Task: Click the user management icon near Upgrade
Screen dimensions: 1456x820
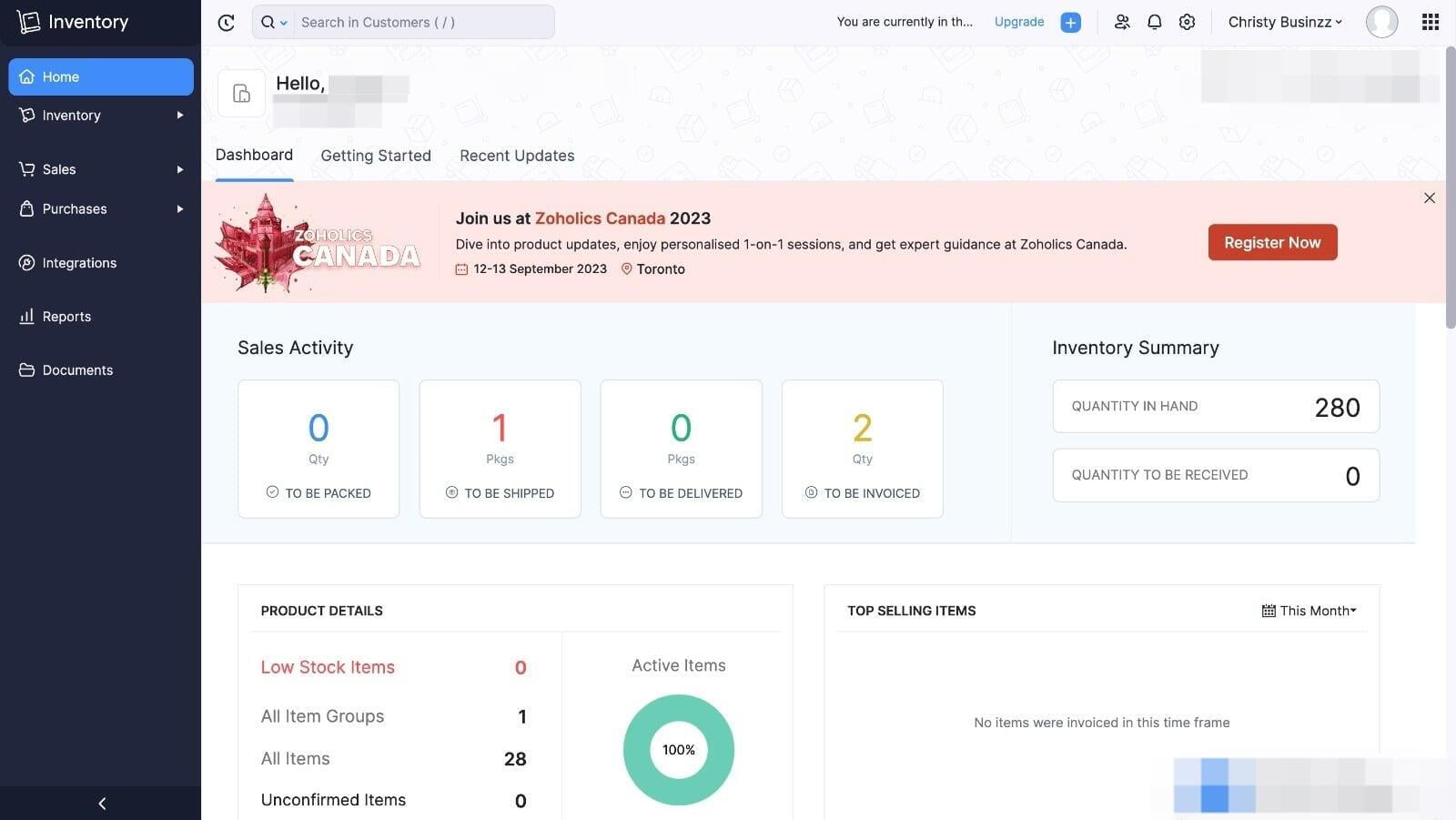Action: 1123,22
